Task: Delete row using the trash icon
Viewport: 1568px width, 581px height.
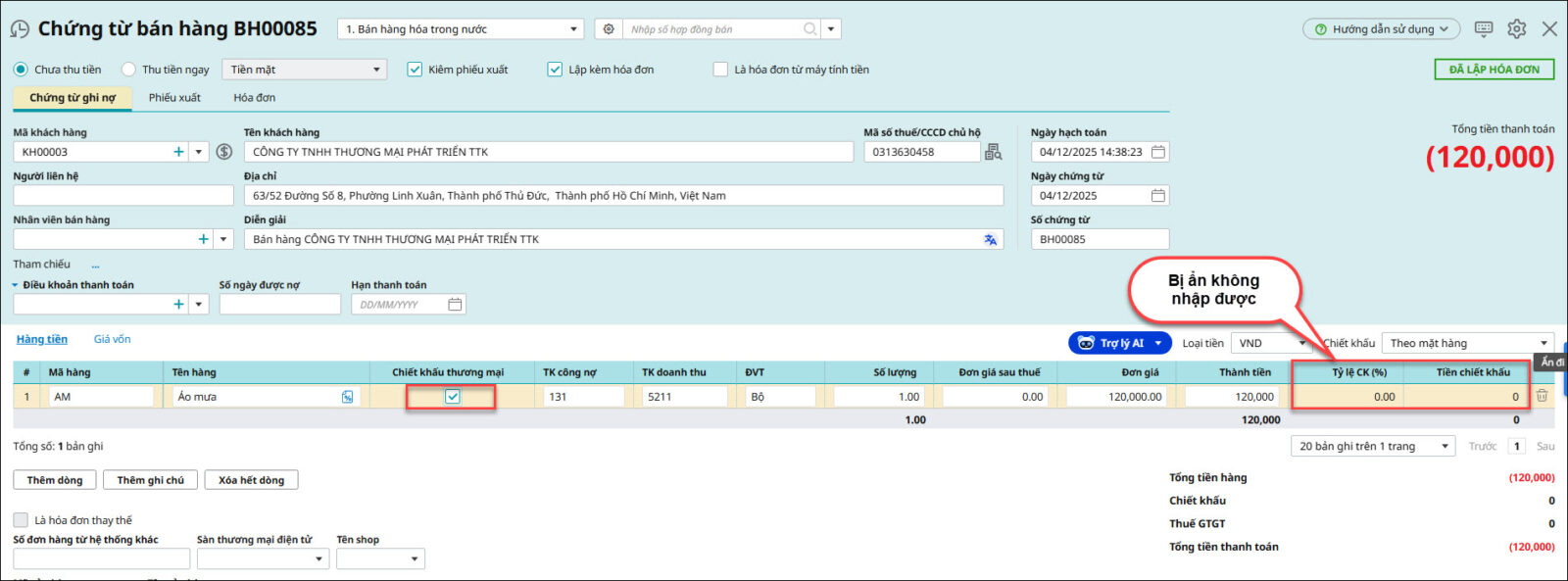Action: (x=1542, y=396)
